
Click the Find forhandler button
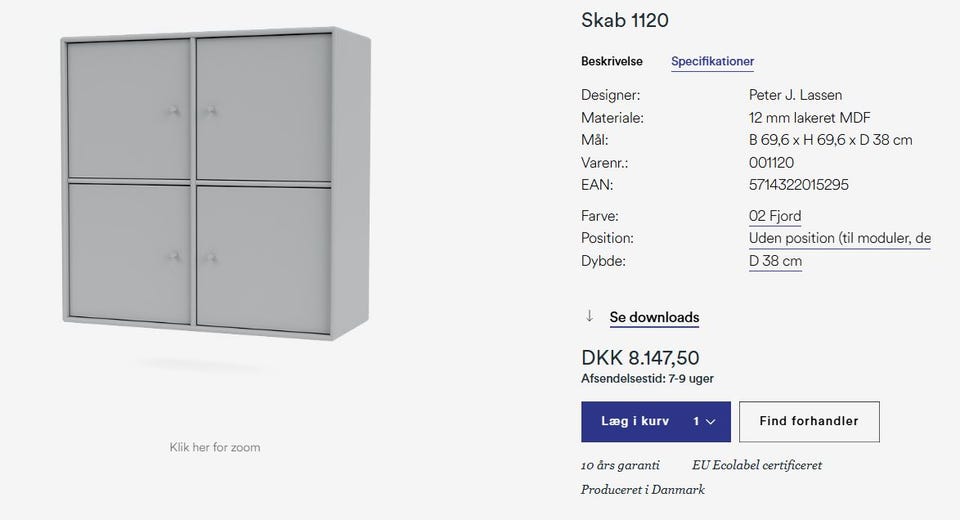[809, 422]
